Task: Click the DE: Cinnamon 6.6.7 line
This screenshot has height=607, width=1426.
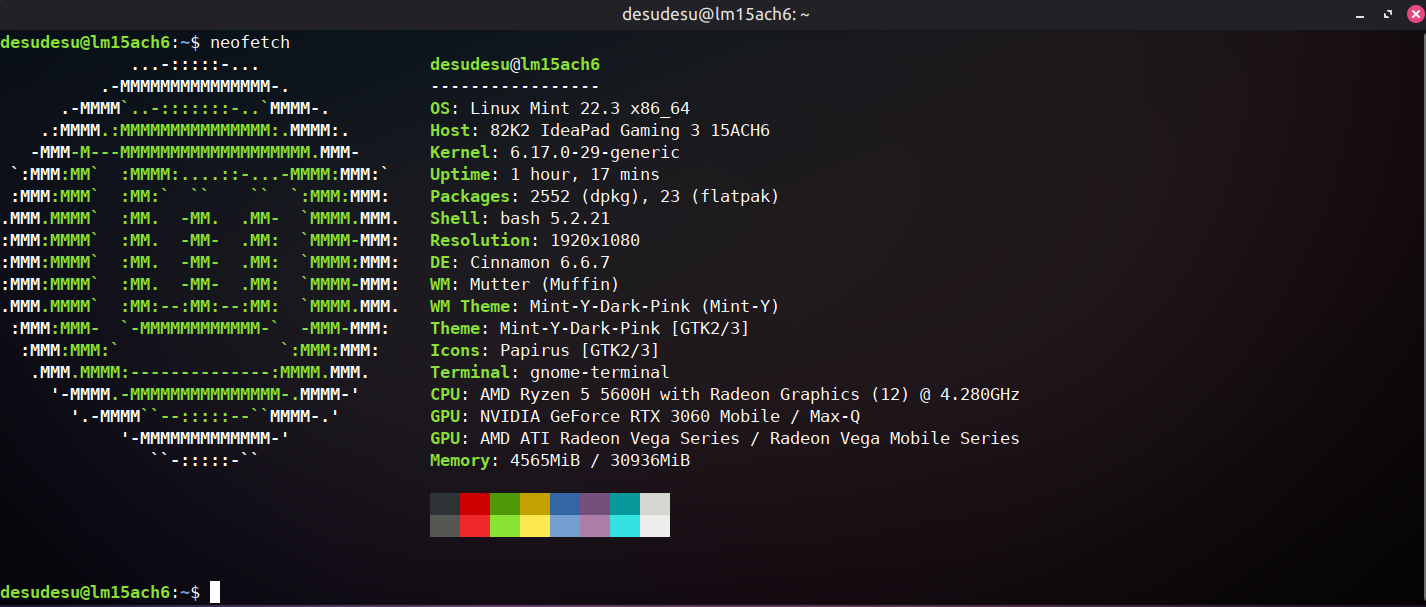Action: tap(520, 262)
